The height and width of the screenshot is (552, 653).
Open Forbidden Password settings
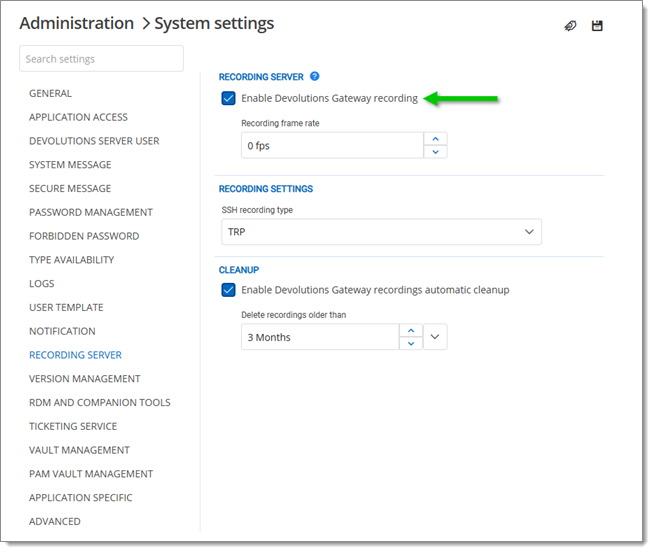point(84,236)
